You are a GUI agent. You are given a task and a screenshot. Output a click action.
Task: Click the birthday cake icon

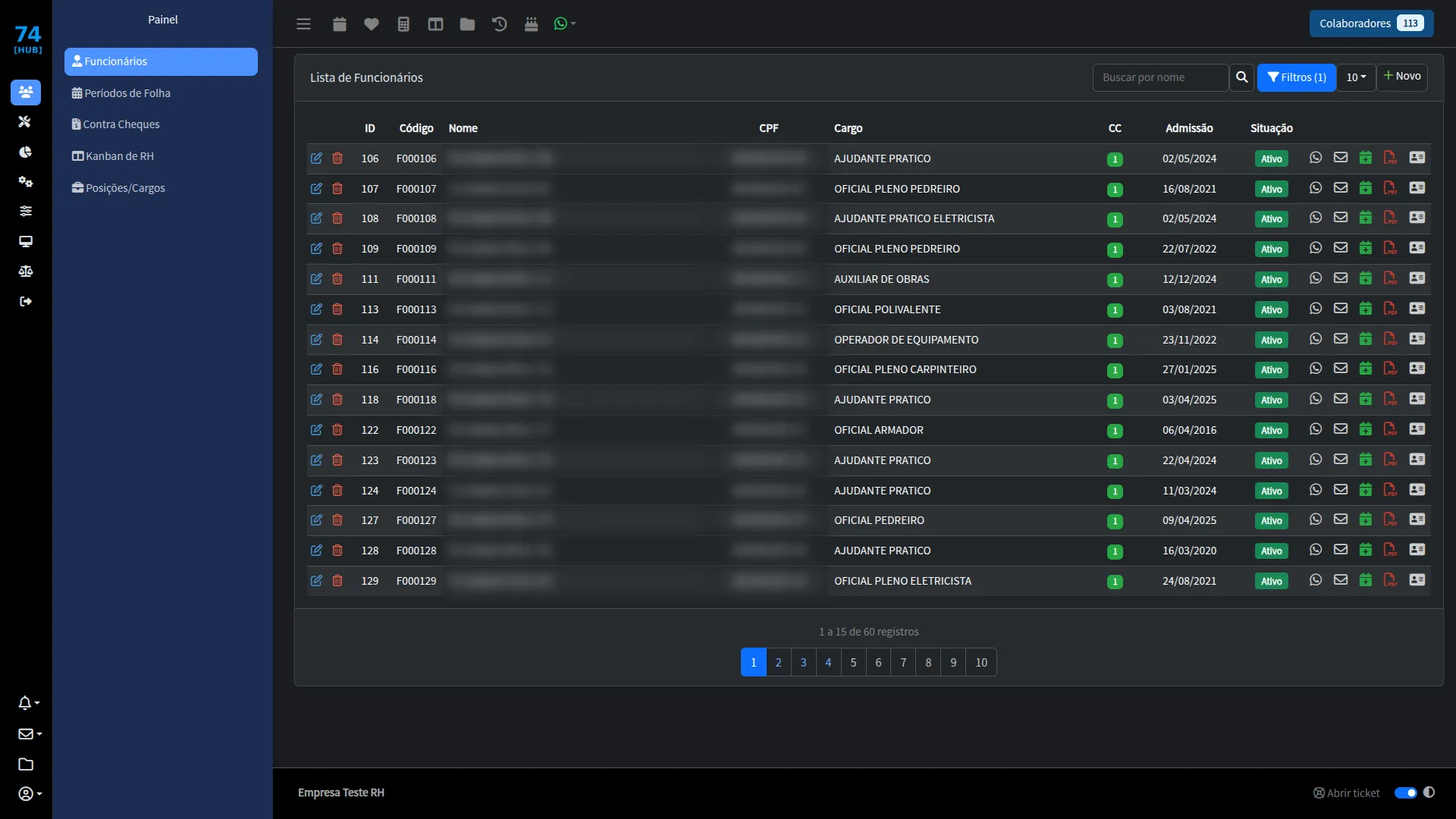pyautogui.click(x=531, y=24)
